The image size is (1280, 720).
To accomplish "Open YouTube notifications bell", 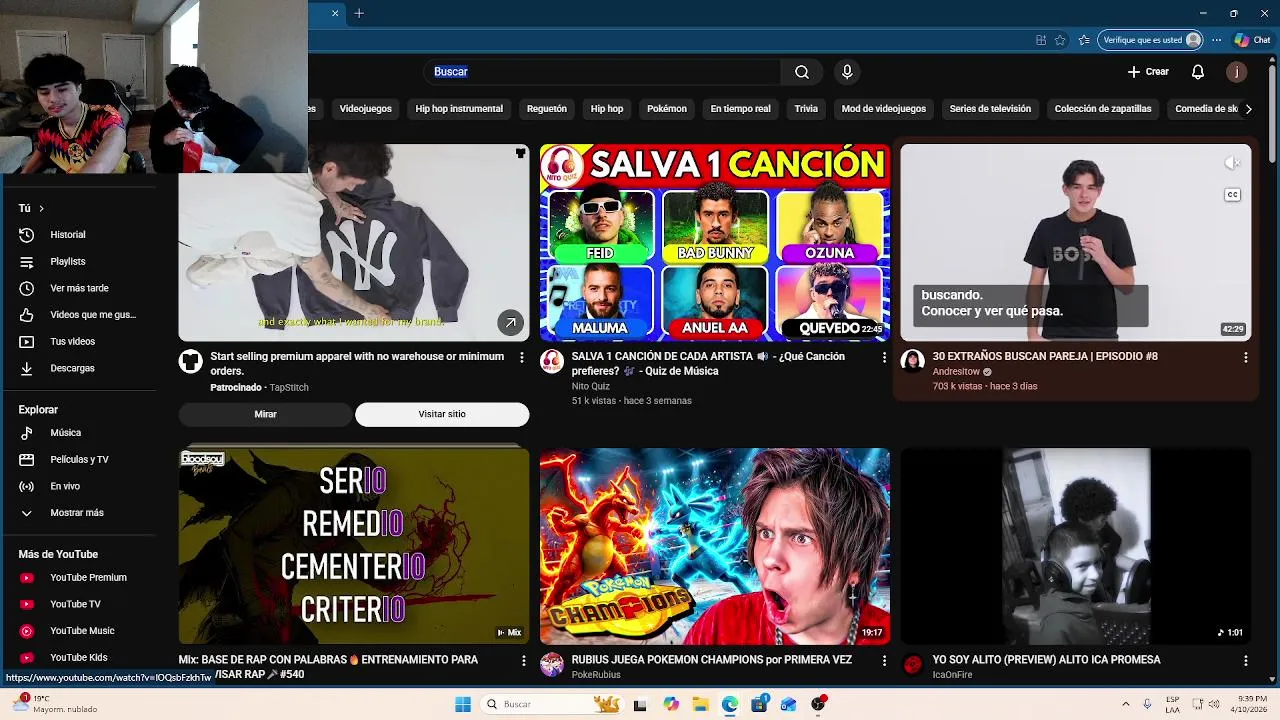I will click(1198, 72).
